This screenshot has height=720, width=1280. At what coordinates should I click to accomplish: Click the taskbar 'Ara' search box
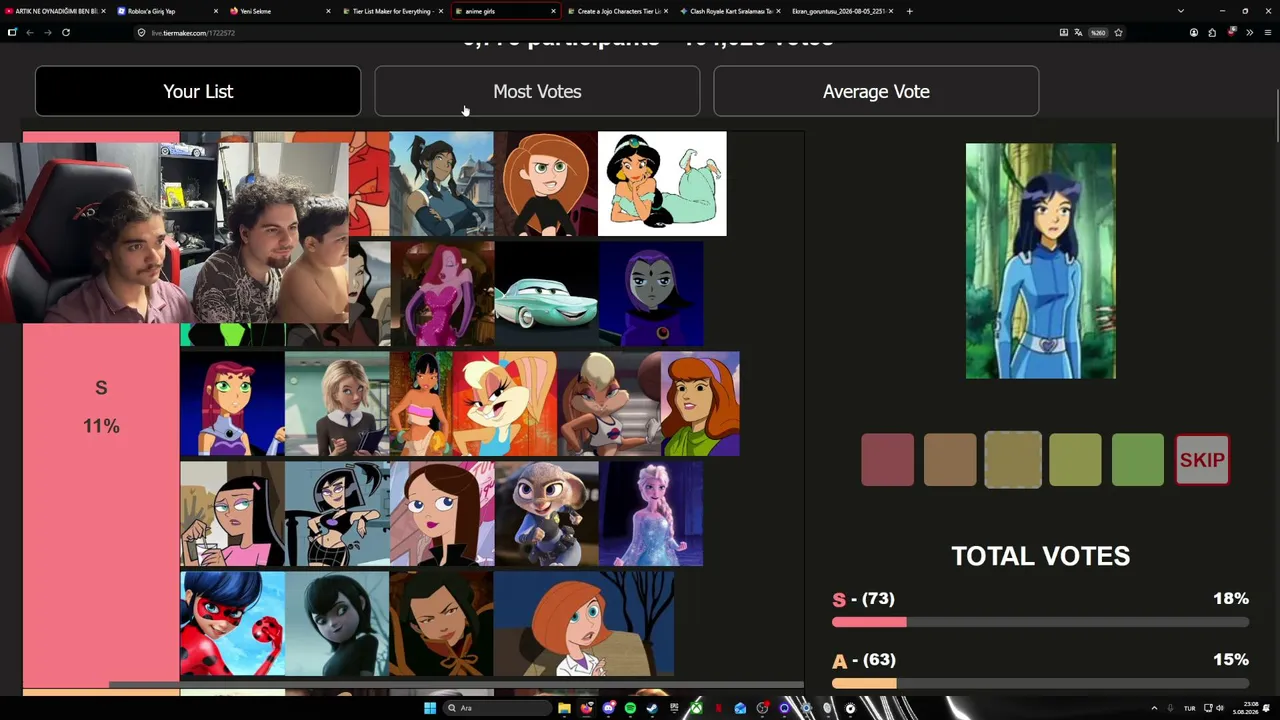coord(497,708)
